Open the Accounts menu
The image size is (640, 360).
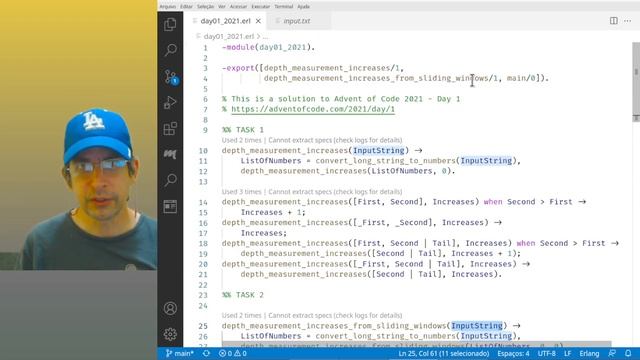(x=170, y=308)
